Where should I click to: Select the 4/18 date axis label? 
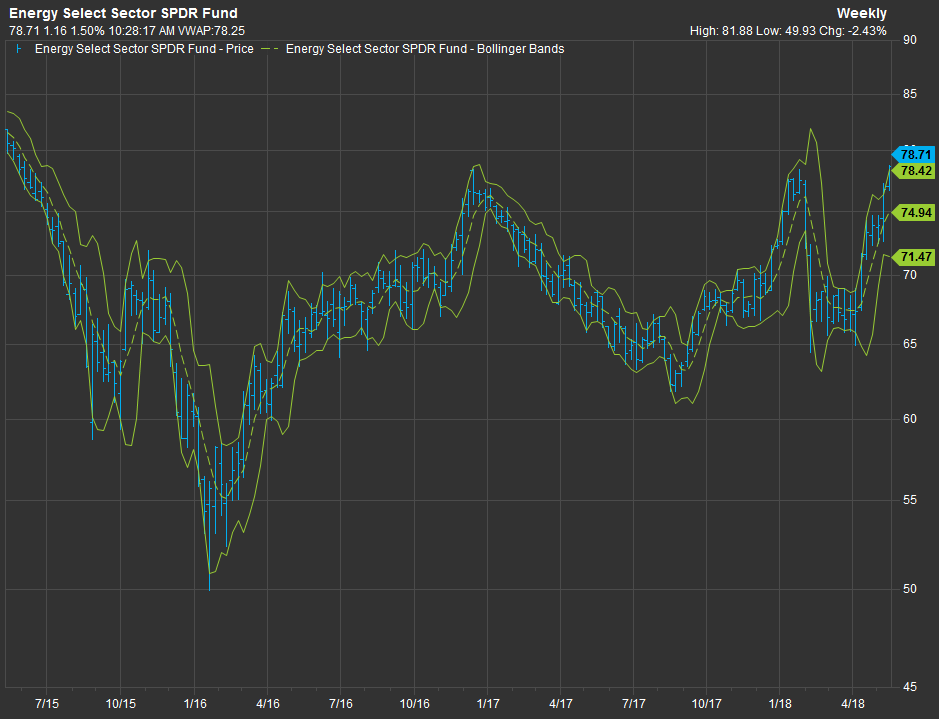click(x=852, y=704)
